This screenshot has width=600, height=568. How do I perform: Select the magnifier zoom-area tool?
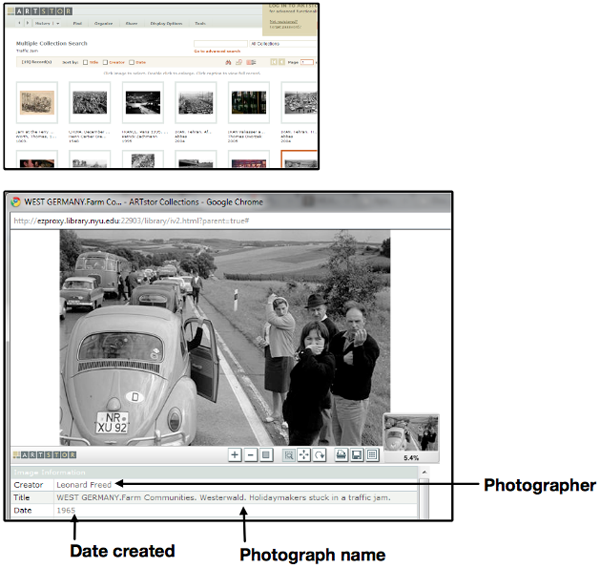pyautogui.click(x=288, y=455)
